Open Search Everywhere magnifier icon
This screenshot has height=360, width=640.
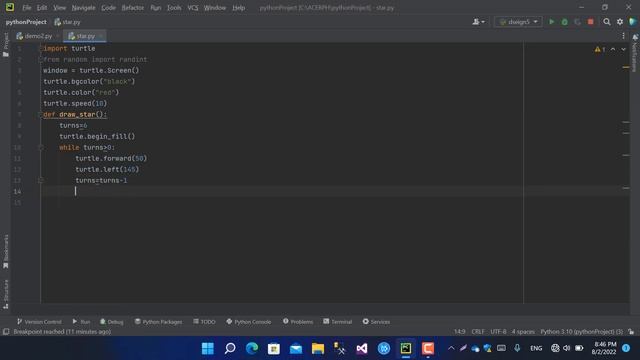[607, 22]
